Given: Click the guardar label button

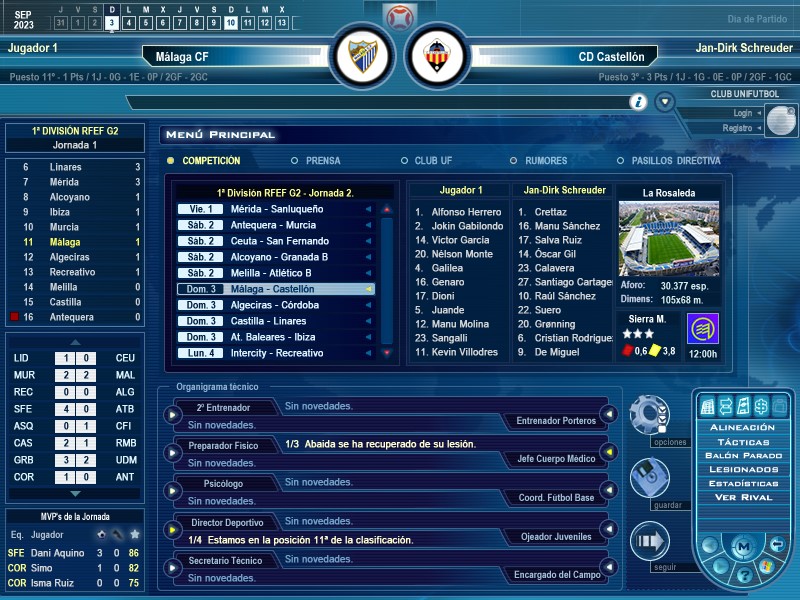Looking at the screenshot, I should point(668,505).
